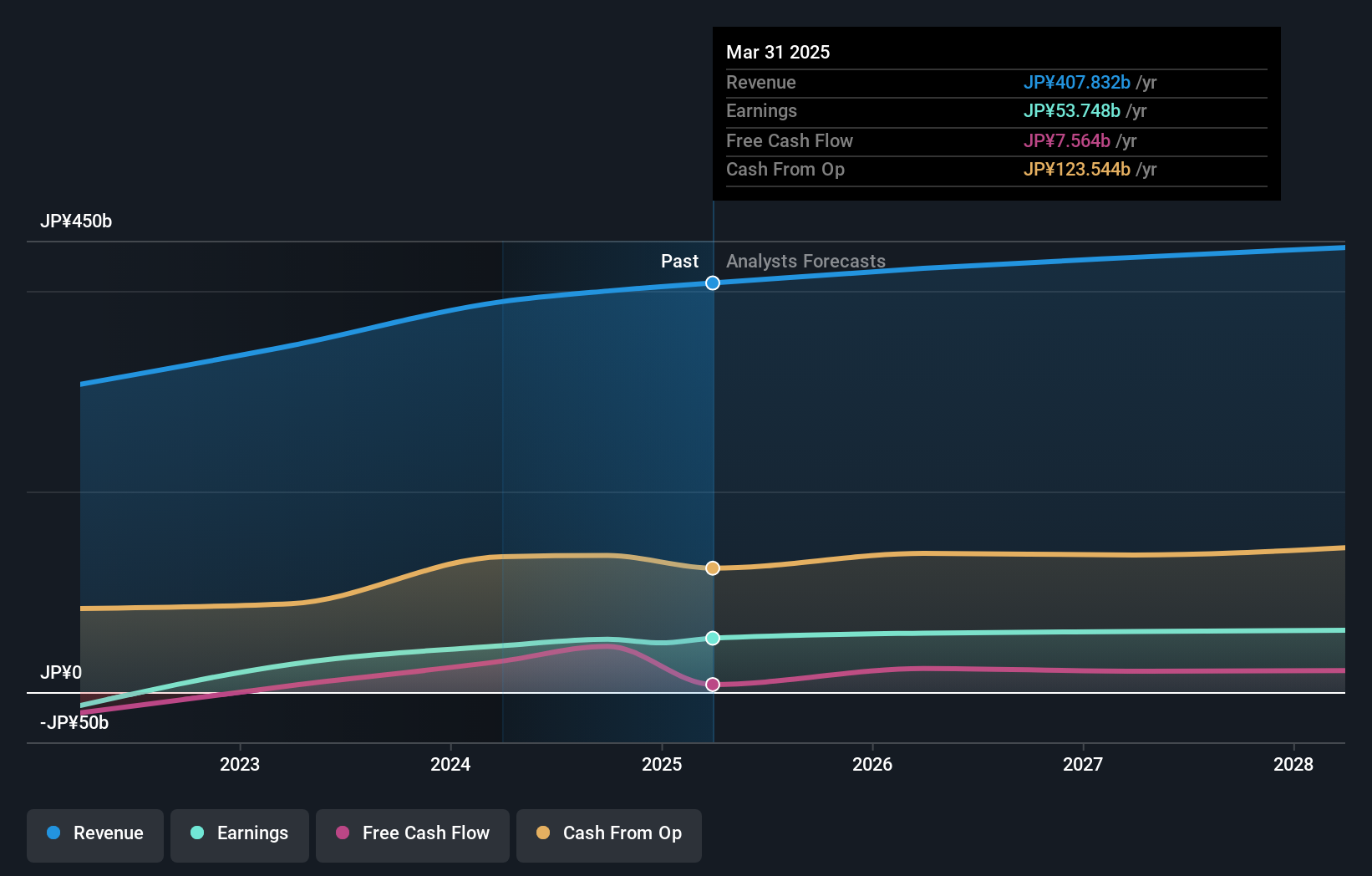The image size is (1372, 876).
Task: Click the JP¥53.748b earnings value
Action: [1072, 111]
